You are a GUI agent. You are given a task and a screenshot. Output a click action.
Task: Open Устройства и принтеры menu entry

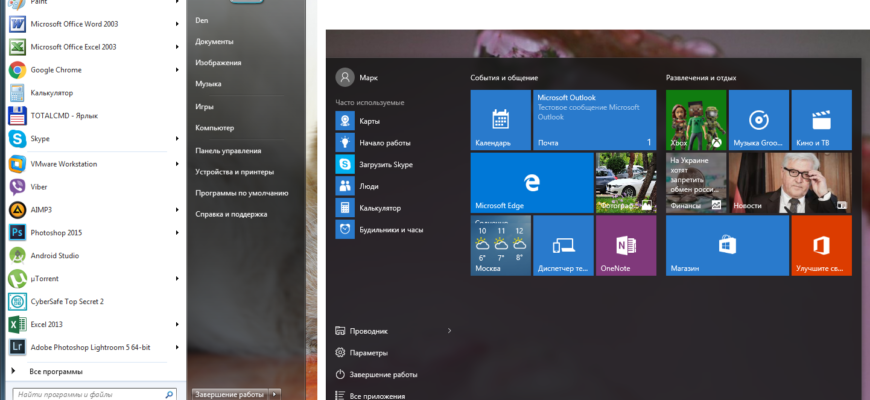pos(235,172)
